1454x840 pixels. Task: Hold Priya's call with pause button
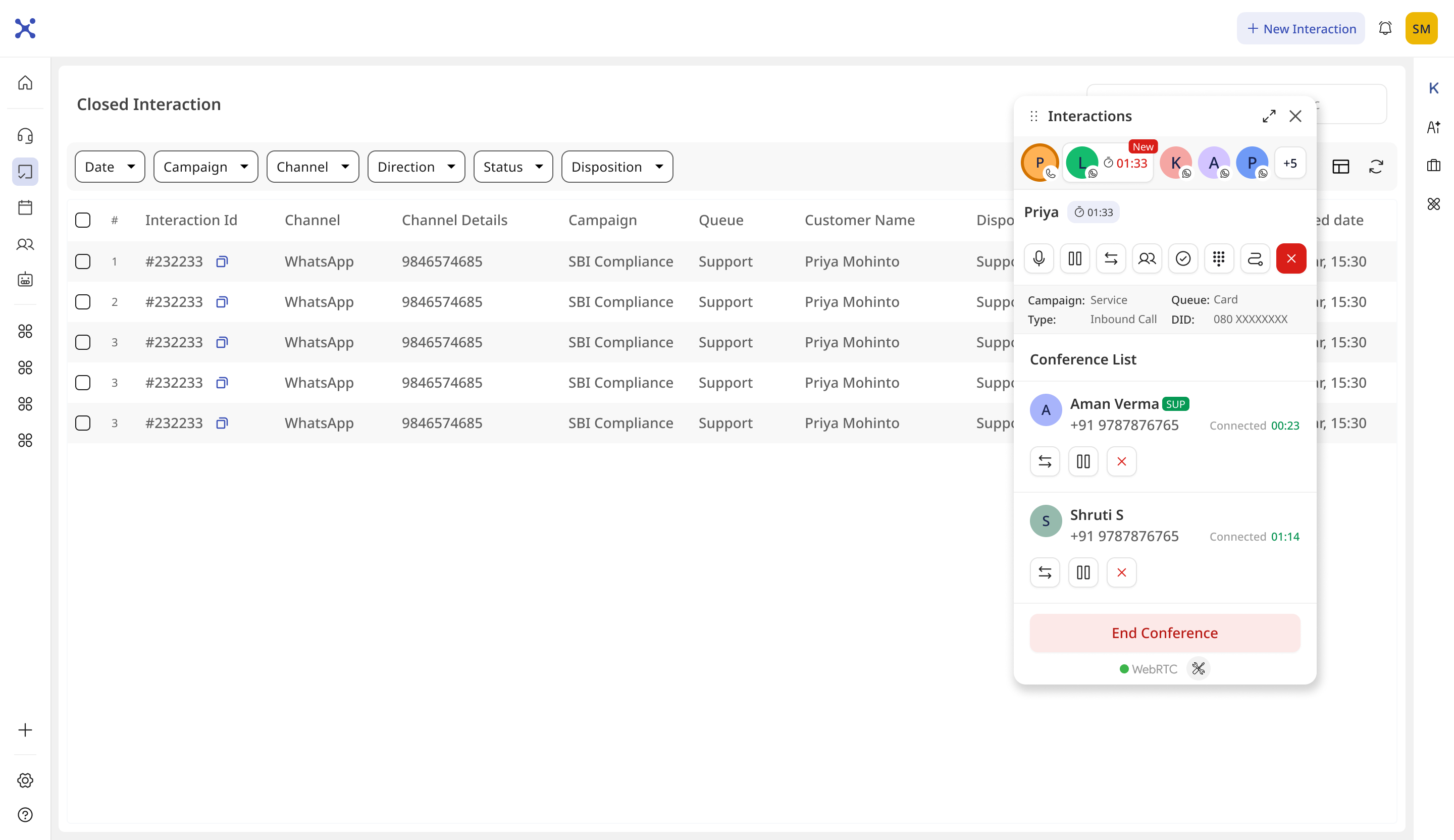[x=1075, y=258]
